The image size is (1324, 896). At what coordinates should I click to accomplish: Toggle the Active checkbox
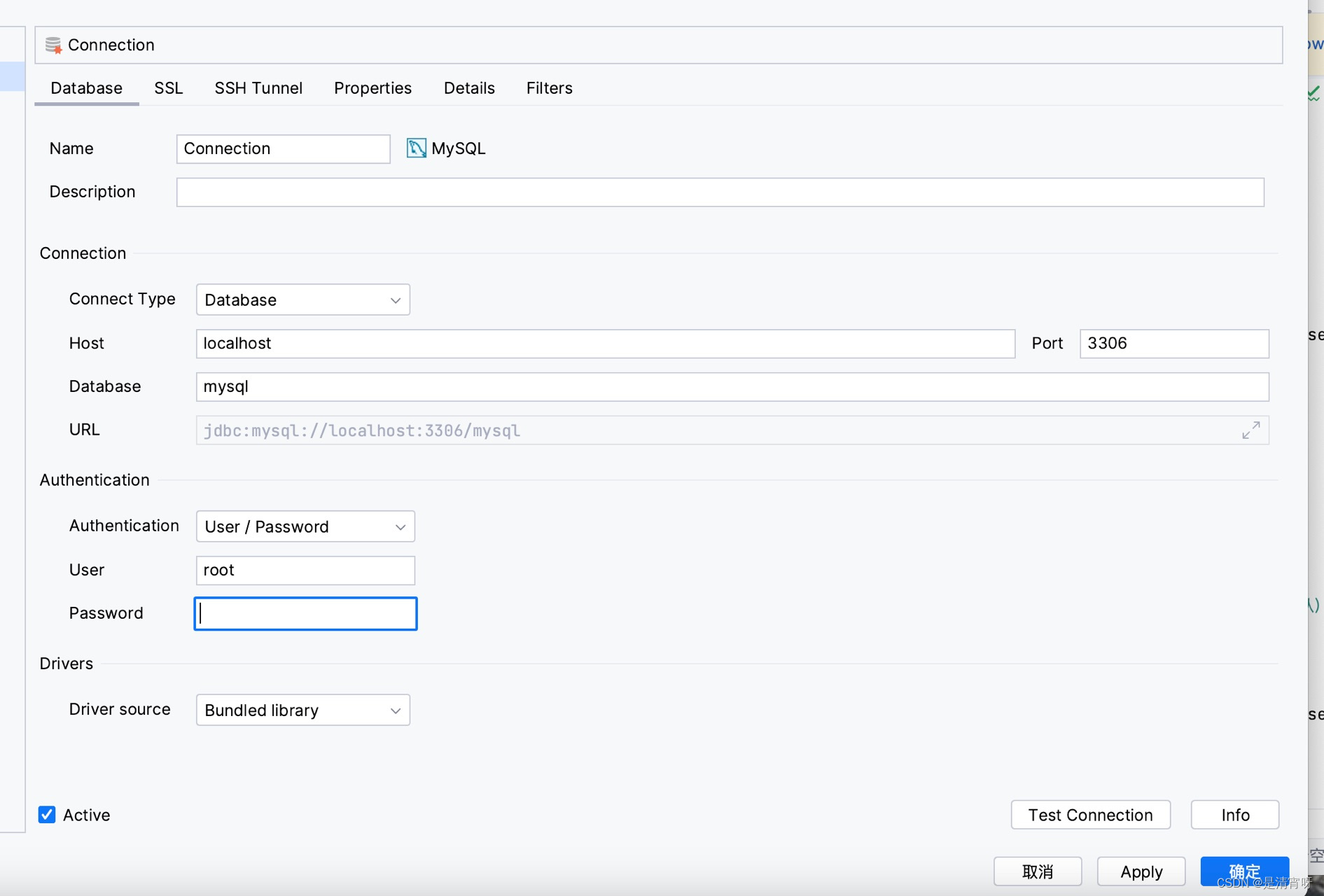(47, 814)
